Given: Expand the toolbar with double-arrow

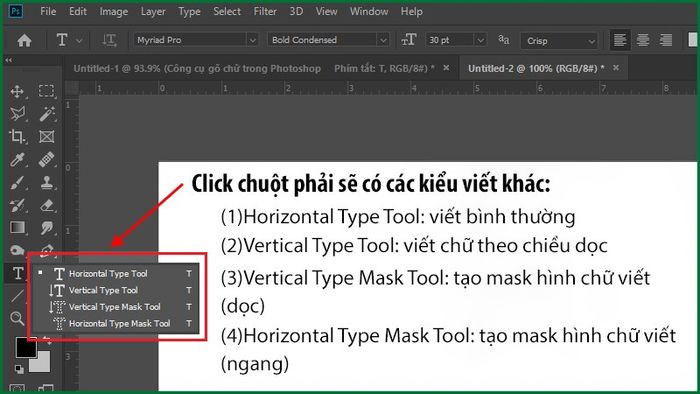Looking at the screenshot, I should tap(8, 60).
